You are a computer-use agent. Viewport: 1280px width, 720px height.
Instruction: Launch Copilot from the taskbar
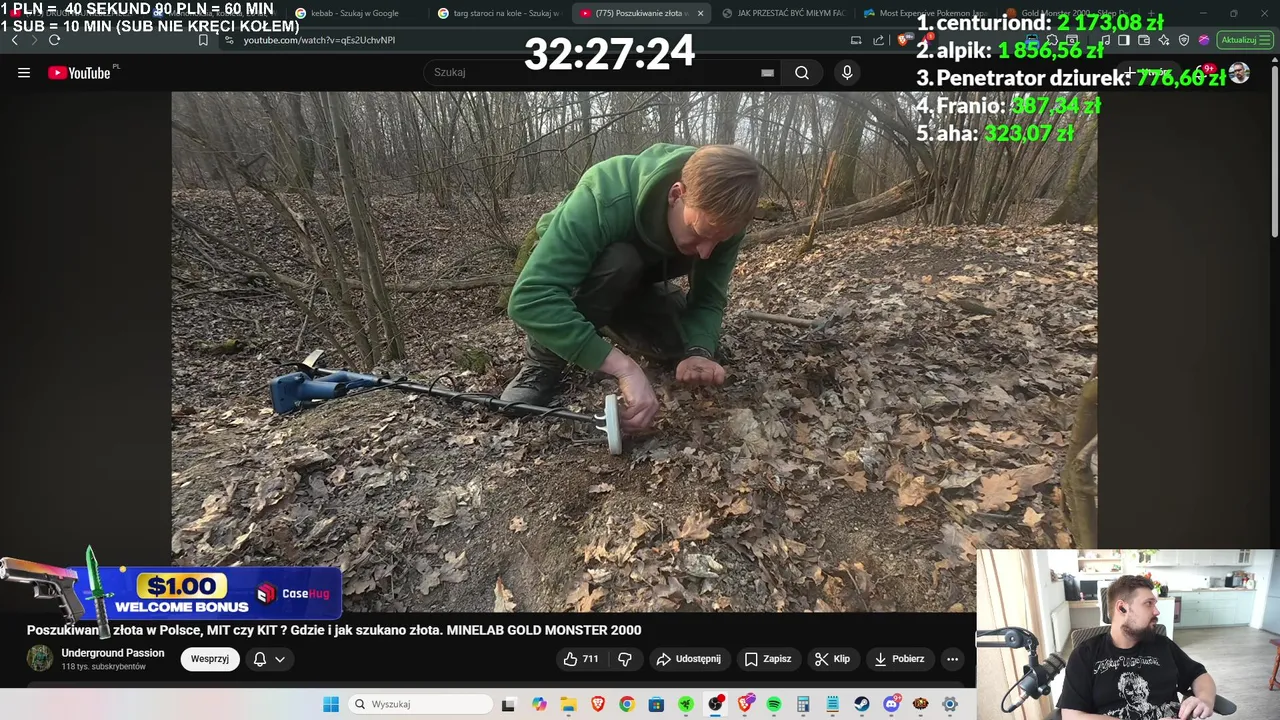[x=540, y=704]
